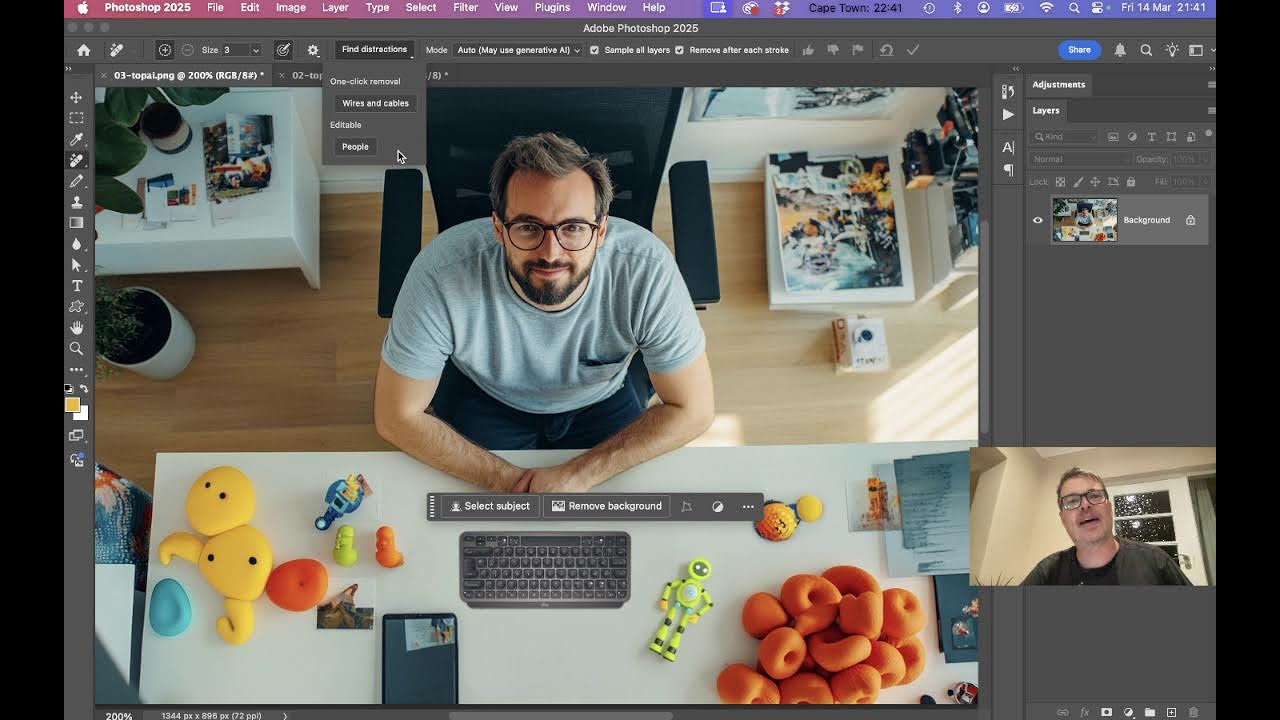The width and height of the screenshot is (1280, 720).
Task: Click the Wires and cables button
Action: (375, 103)
